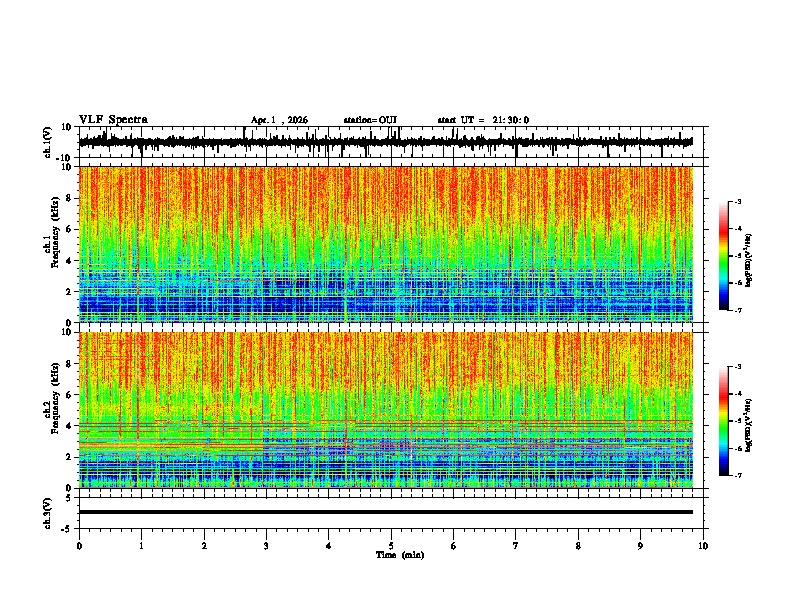Image resolution: width=792 pixels, height=612 pixels.
Task: Select the date text "Apr. 1, 2026"
Action: click(x=279, y=120)
